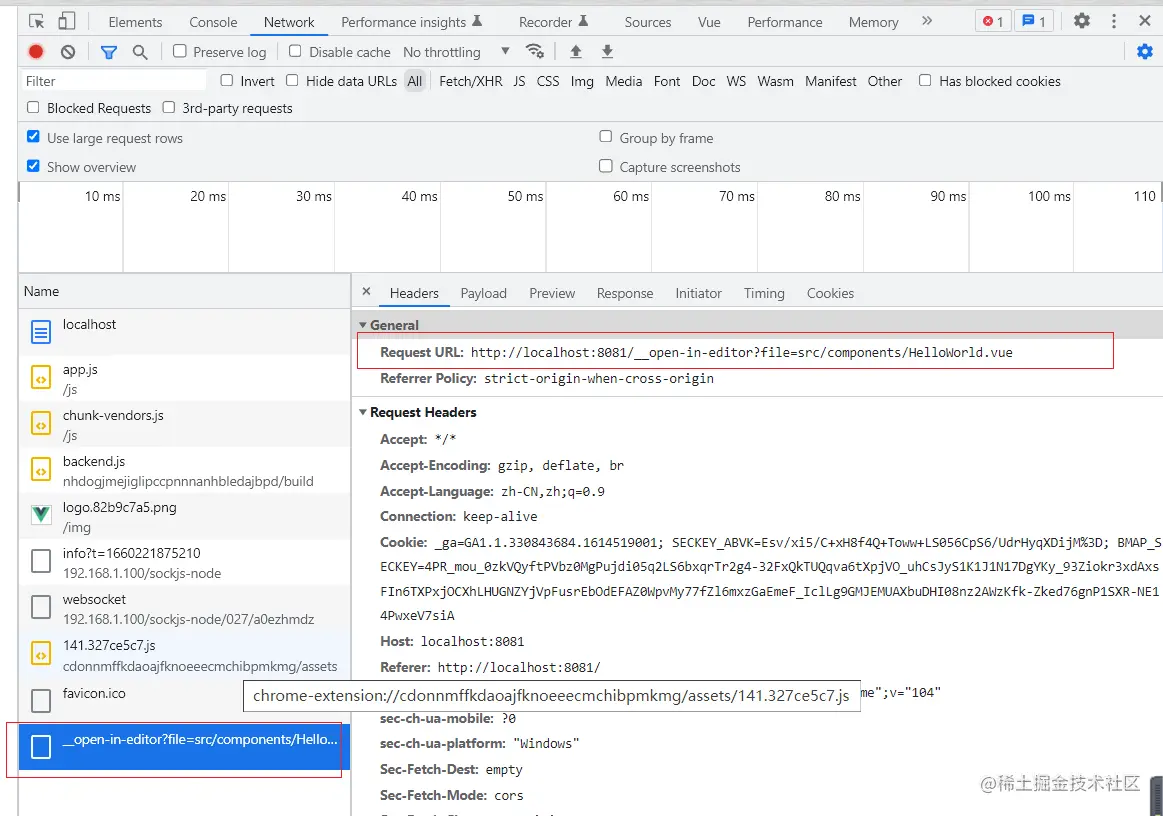Stop recording network log with red button
The image size is (1163, 816).
coord(36,52)
